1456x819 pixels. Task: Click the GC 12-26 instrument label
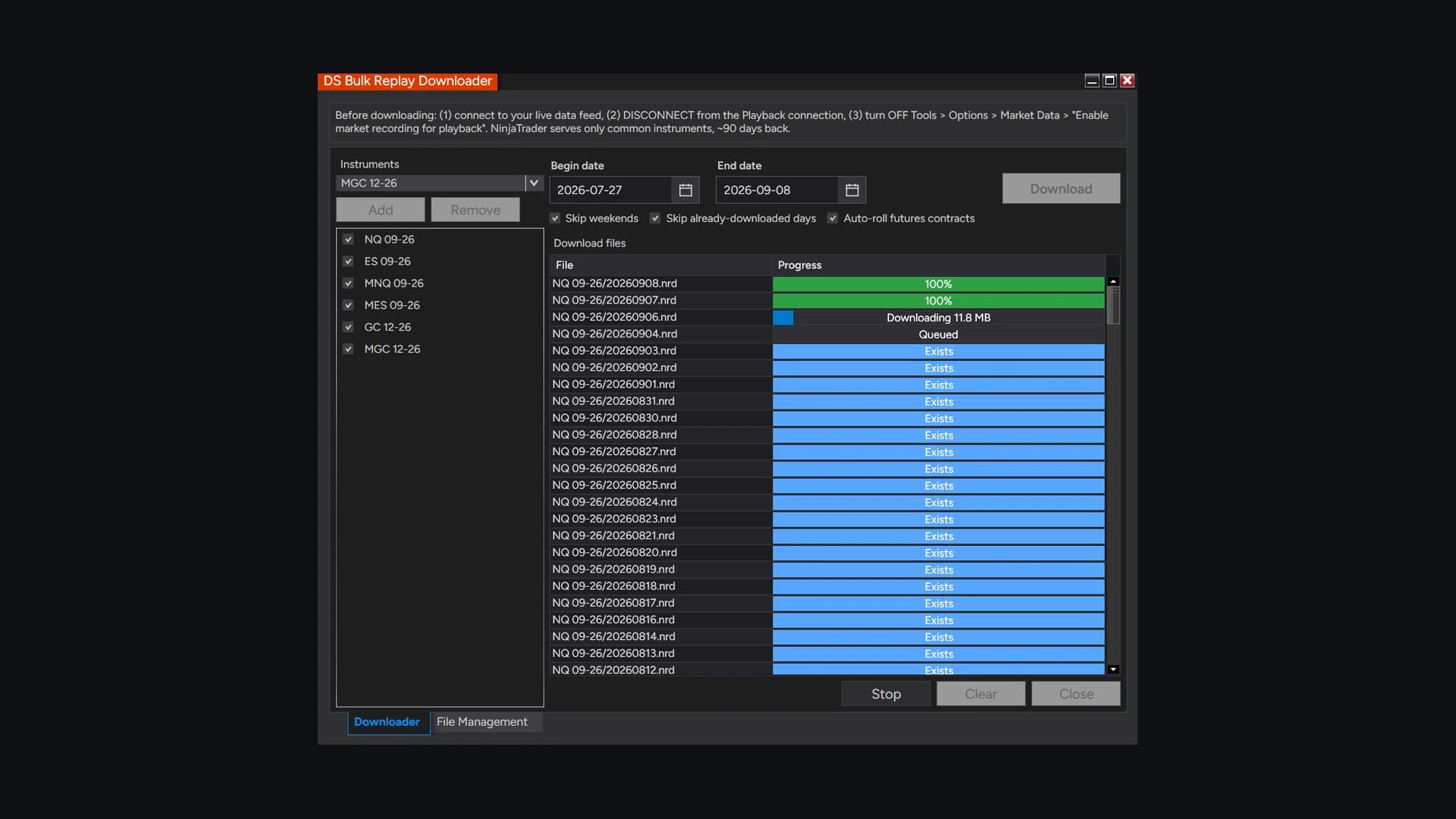(388, 328)
